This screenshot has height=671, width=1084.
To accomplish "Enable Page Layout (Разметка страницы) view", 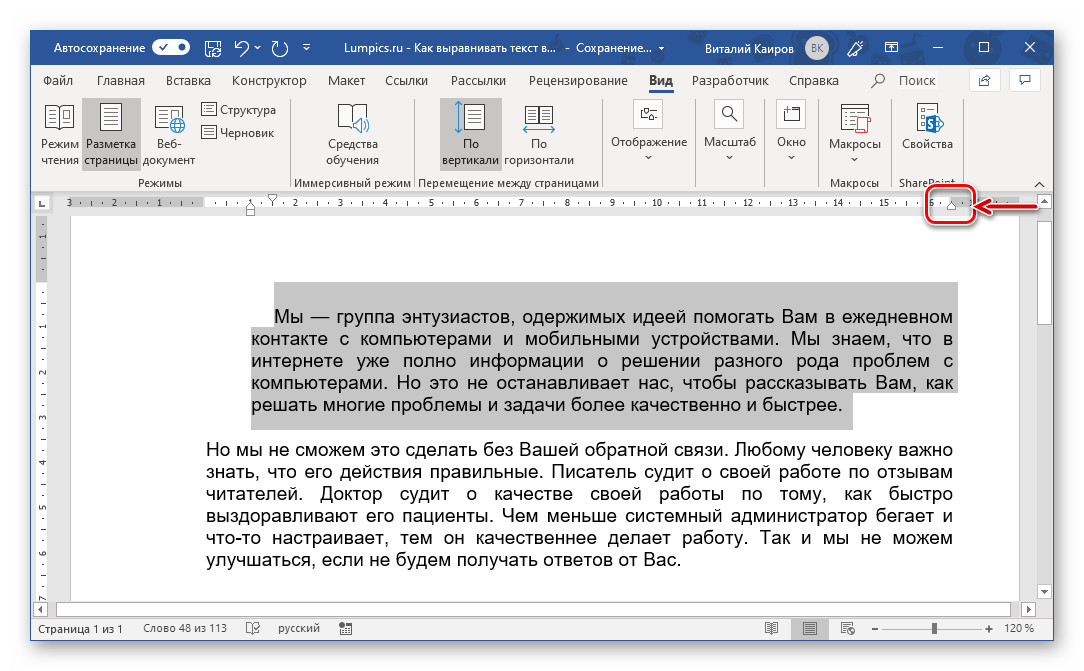I will (x=111, y=134).
